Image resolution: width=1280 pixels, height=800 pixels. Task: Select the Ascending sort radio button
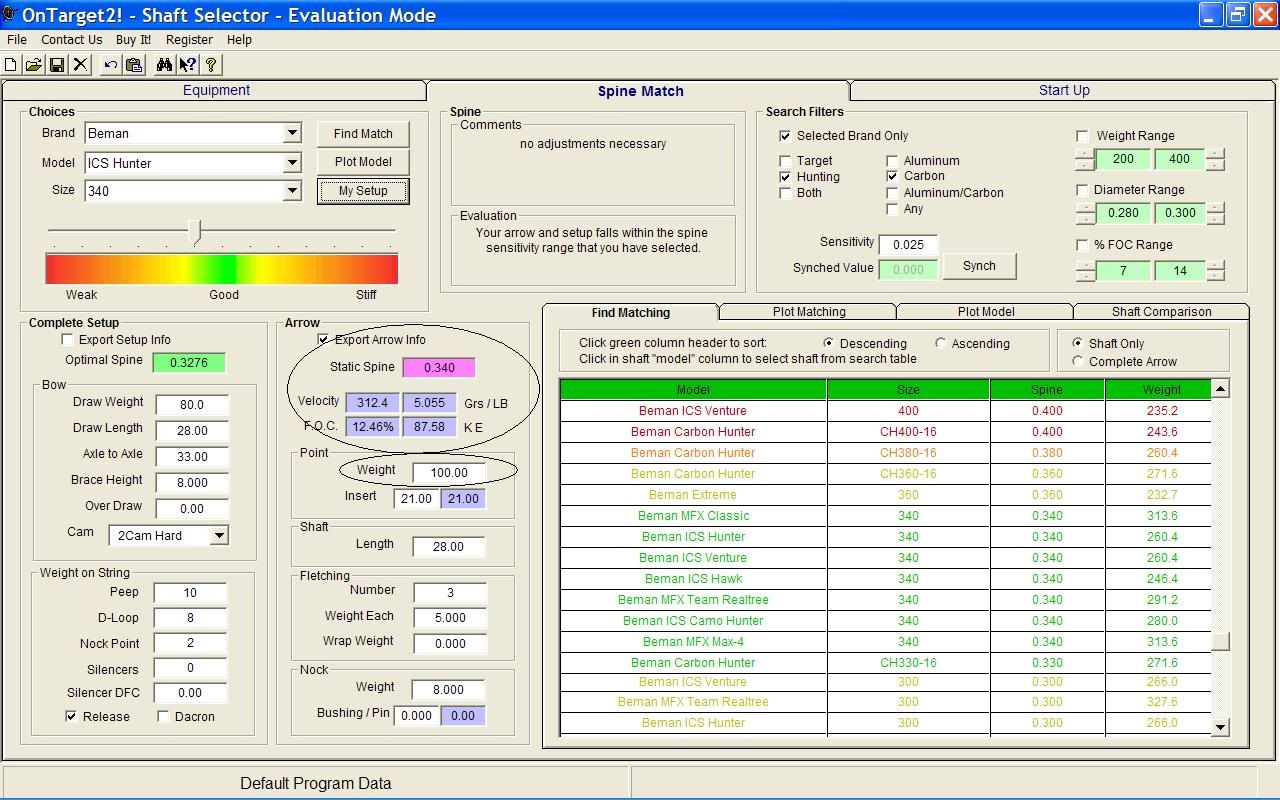point(940,343)
